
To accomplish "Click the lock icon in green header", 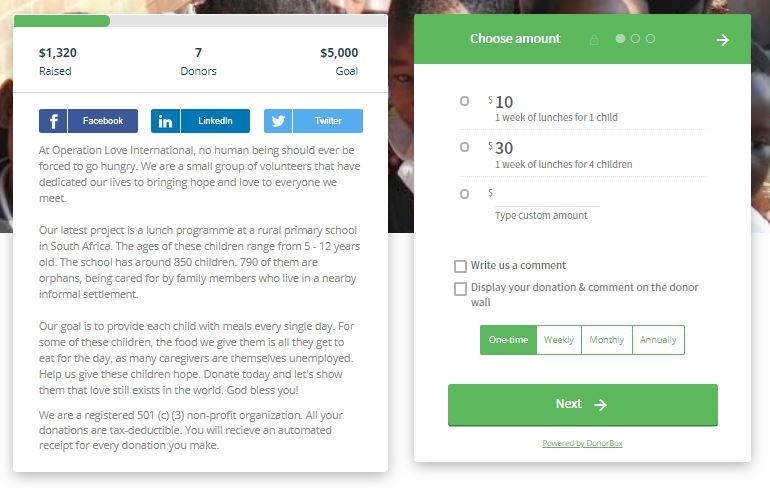I will 594,40.
